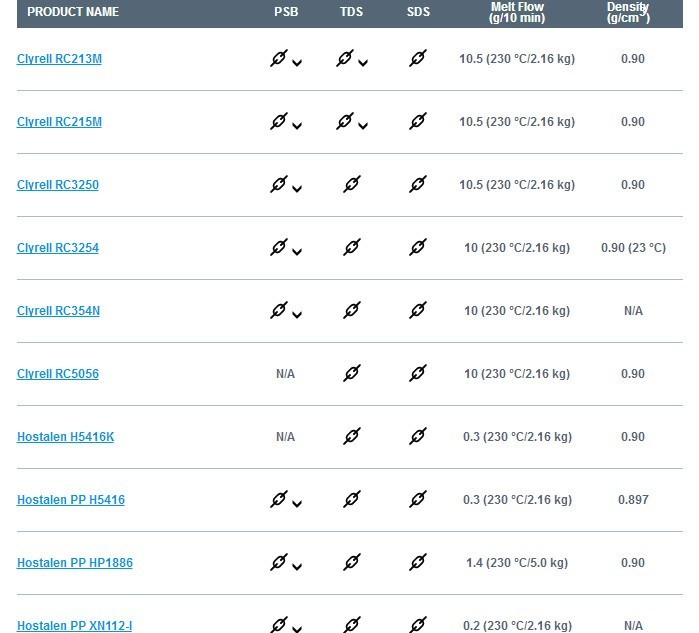699x633 pixels.
Task: Expand PSB dropdown arrow for Clyrell RC213M
Action: point(297,63)
